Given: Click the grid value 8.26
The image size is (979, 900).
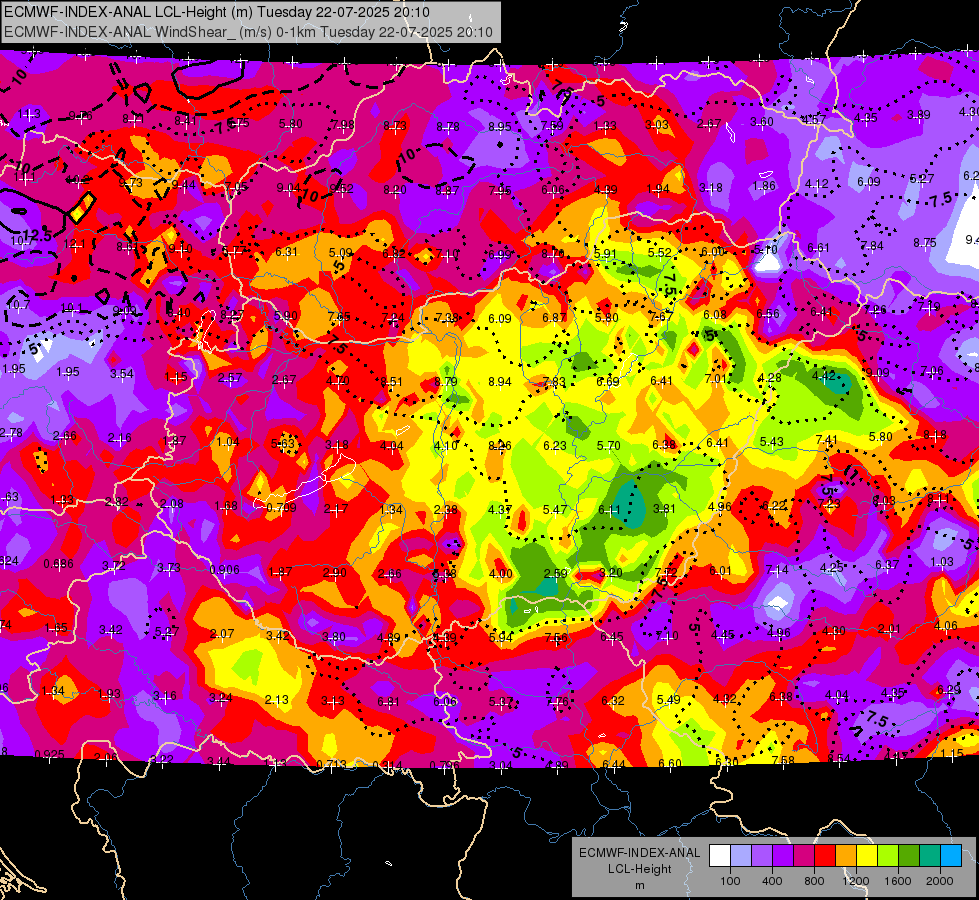Looking at the screenshot, I should 499,445.
